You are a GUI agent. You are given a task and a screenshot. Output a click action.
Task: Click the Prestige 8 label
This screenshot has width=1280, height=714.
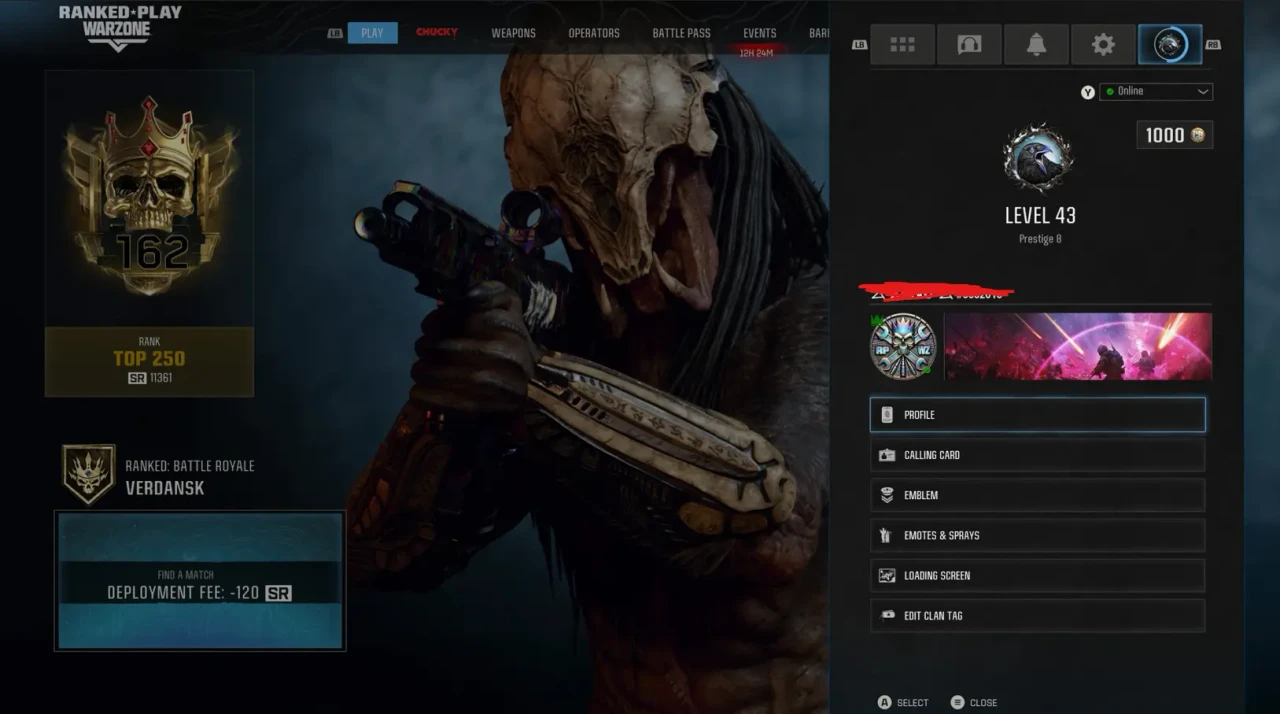[1040, 240]
